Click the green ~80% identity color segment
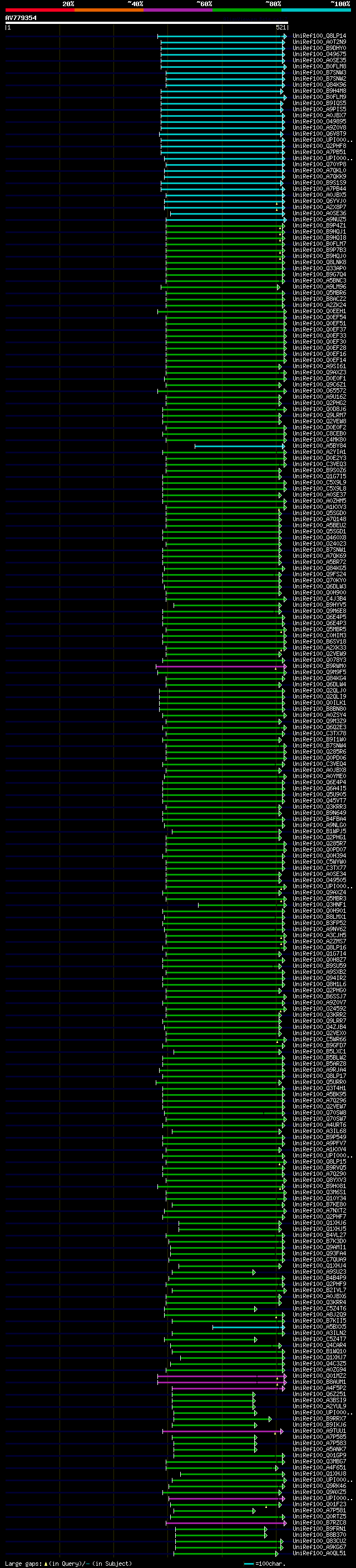 coord(247,10)
